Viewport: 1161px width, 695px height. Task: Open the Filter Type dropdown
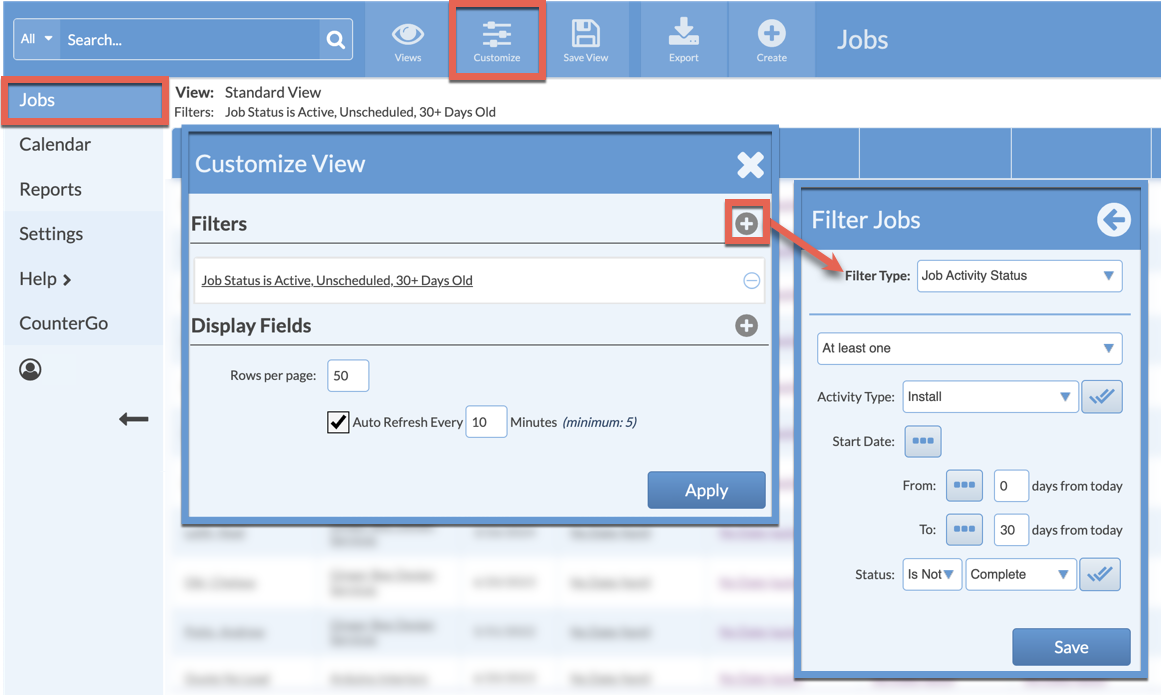[x=1019, y=275]
